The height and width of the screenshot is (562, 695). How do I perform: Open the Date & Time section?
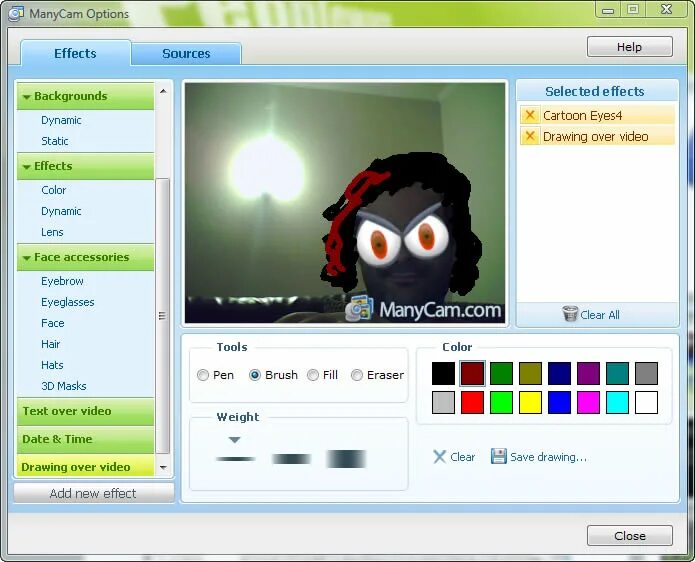85,439
